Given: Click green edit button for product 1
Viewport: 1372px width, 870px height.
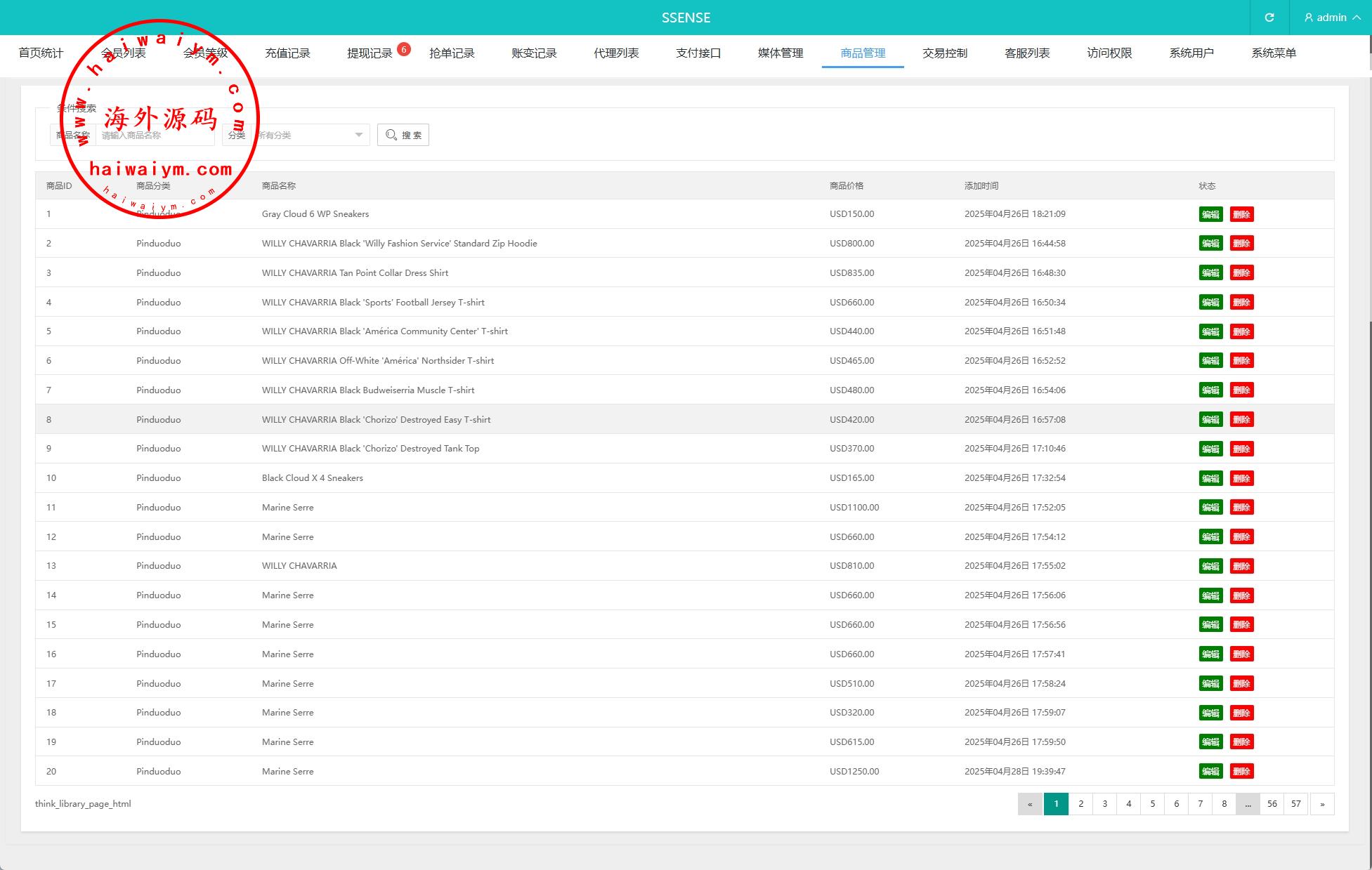Looking at the screenshot, I should tap(1210, 214).
